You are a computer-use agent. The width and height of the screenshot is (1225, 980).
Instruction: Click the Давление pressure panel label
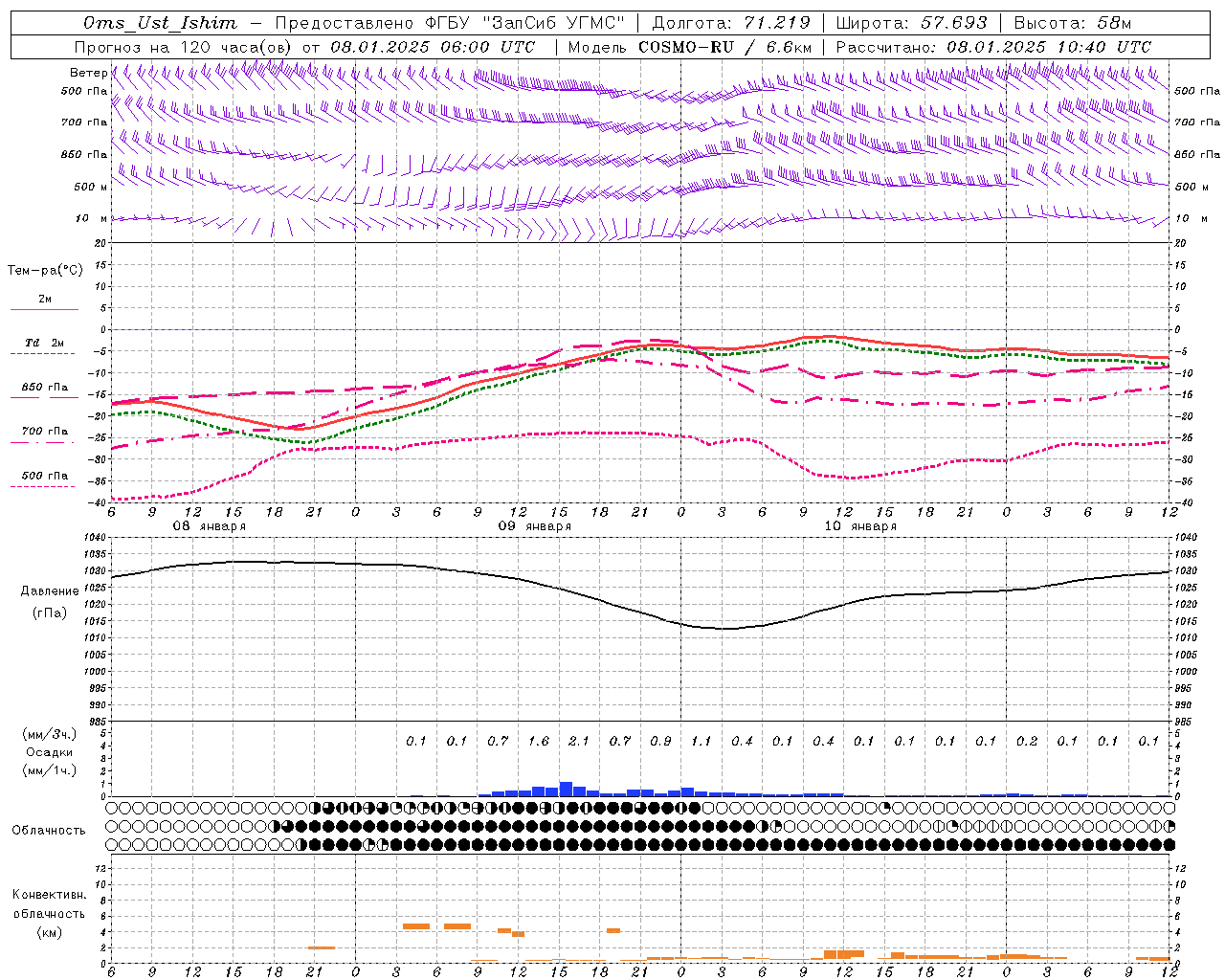(x=50, y=591)
